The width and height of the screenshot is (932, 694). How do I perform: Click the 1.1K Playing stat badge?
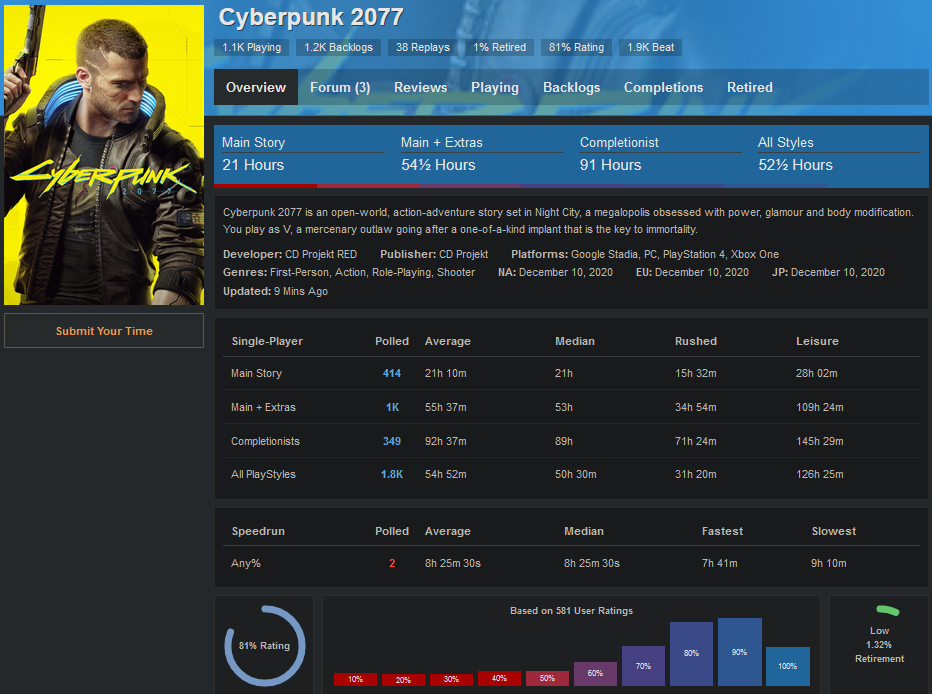251,48
